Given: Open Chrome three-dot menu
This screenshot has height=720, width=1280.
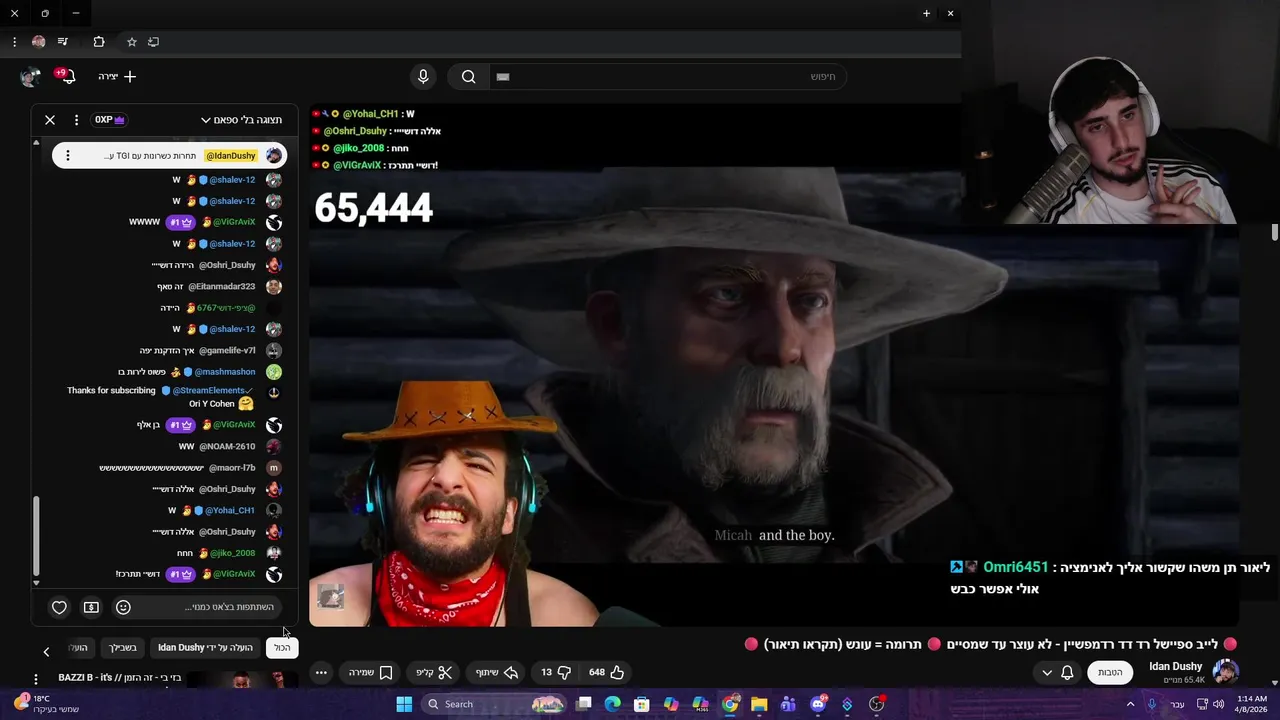Looking at the screenshot, I should coord(14,42).
